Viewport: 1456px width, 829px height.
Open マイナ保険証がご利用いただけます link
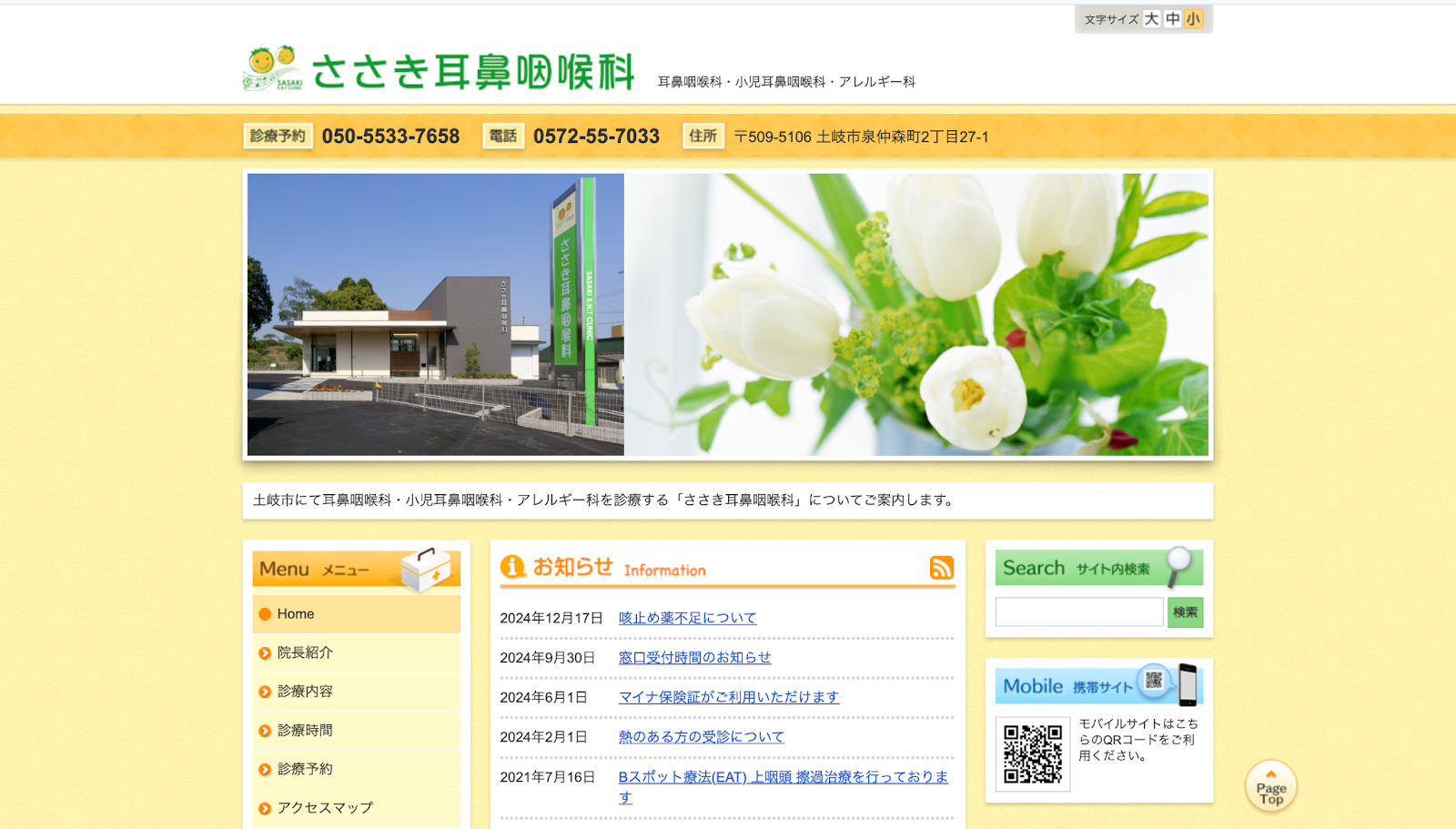(728, 697)
